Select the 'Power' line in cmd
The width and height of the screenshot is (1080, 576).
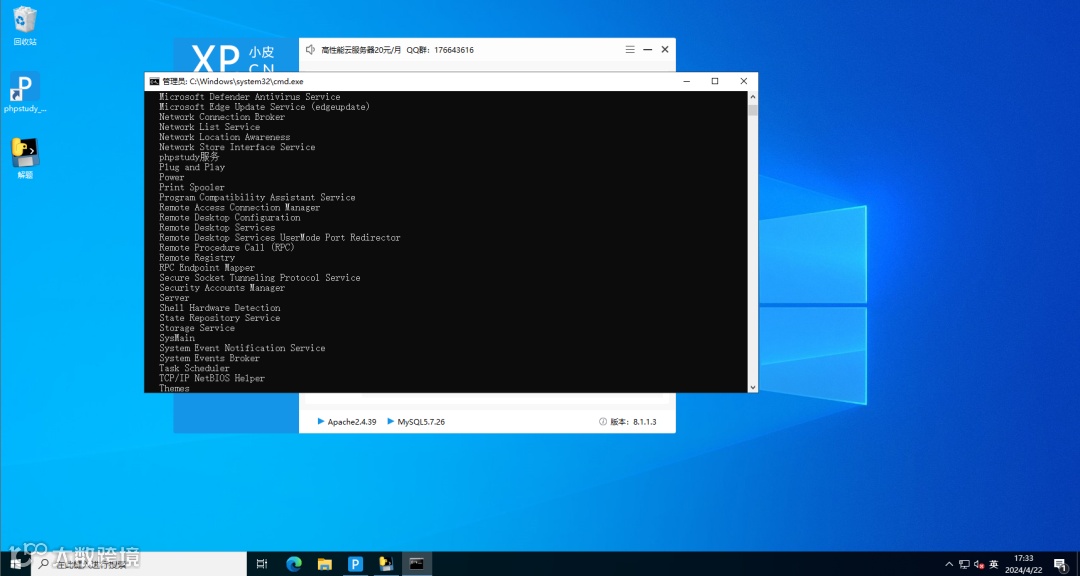(172, 177)
